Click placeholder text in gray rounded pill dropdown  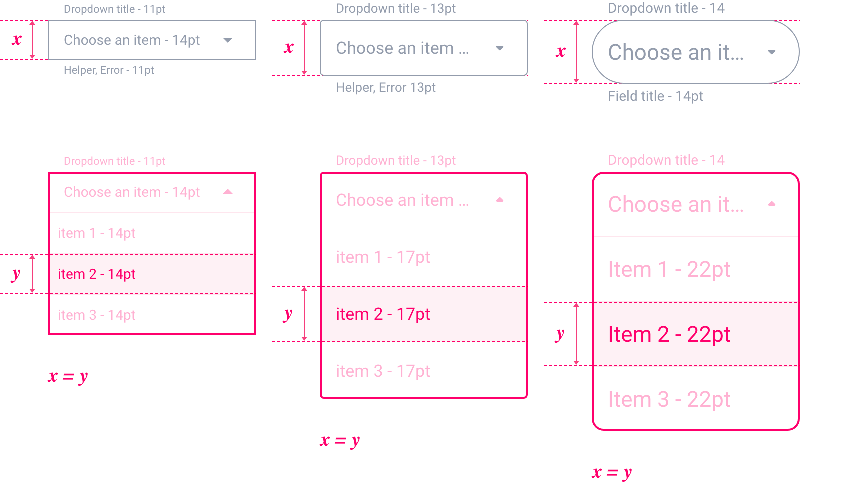[676, 52]
